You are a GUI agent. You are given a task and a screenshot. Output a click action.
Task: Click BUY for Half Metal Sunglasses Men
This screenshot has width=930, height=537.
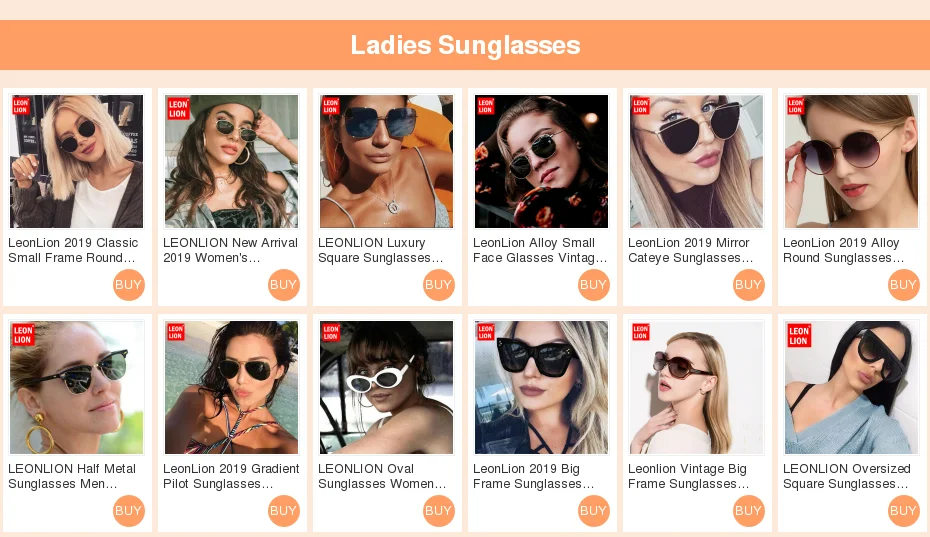click(129, 511)
